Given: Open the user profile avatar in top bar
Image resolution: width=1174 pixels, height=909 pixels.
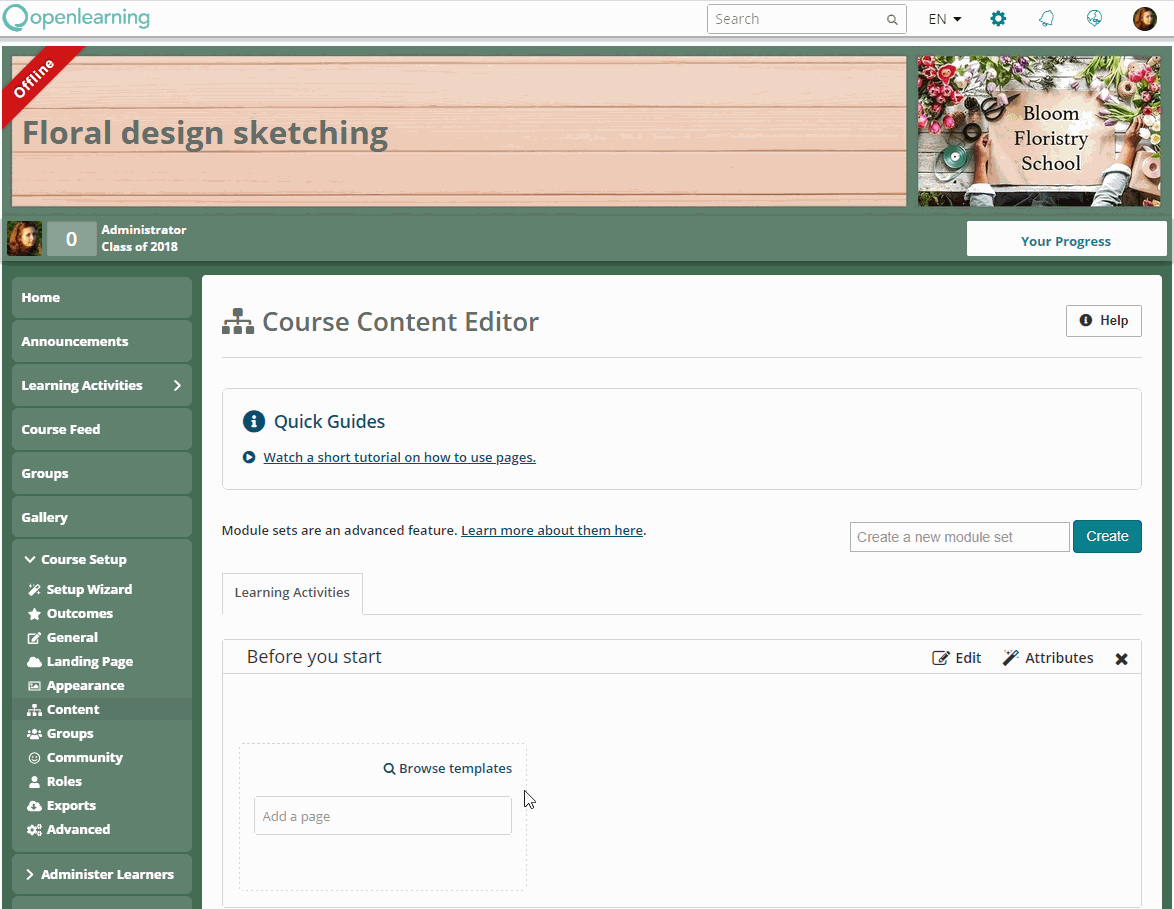Looking at the screenshot, I should coord(1144,18).
